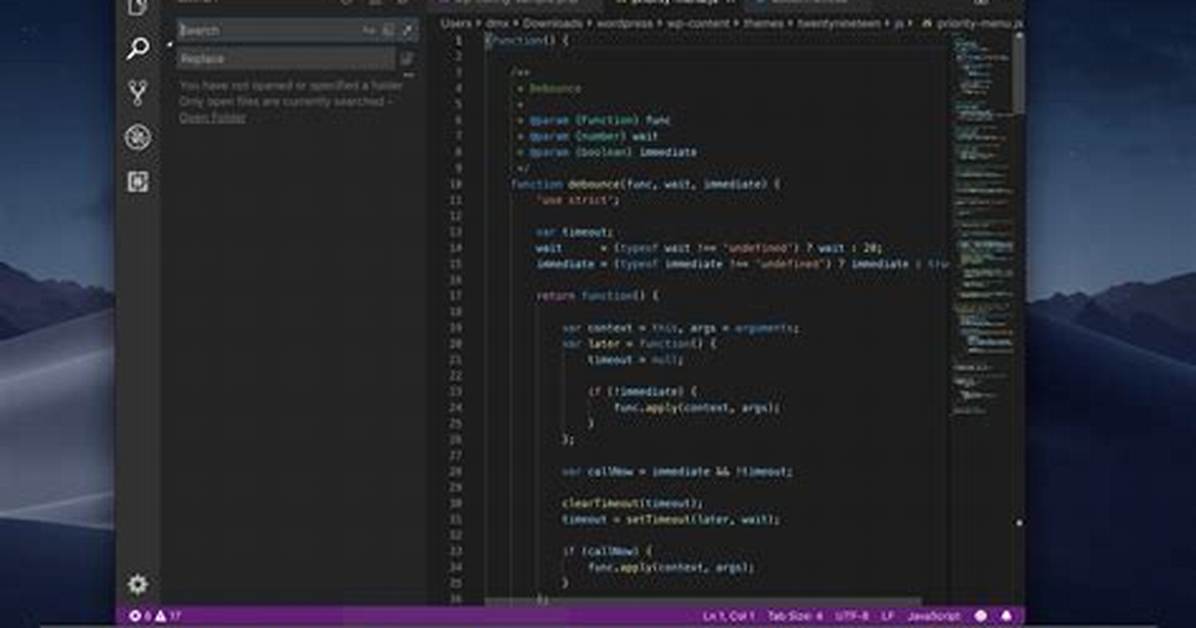Click the "if (!immediate) {" line
The height and width of the screenshot is (628, 1196).
pyautogui.click(x=642, y=391)
